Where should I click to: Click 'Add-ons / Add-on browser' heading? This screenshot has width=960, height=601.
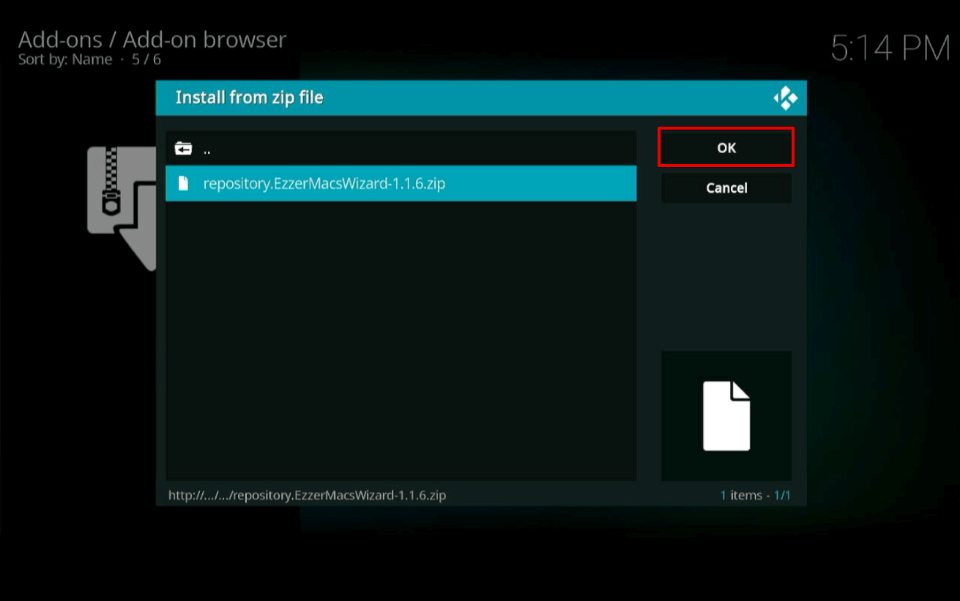tap(152, 40)
